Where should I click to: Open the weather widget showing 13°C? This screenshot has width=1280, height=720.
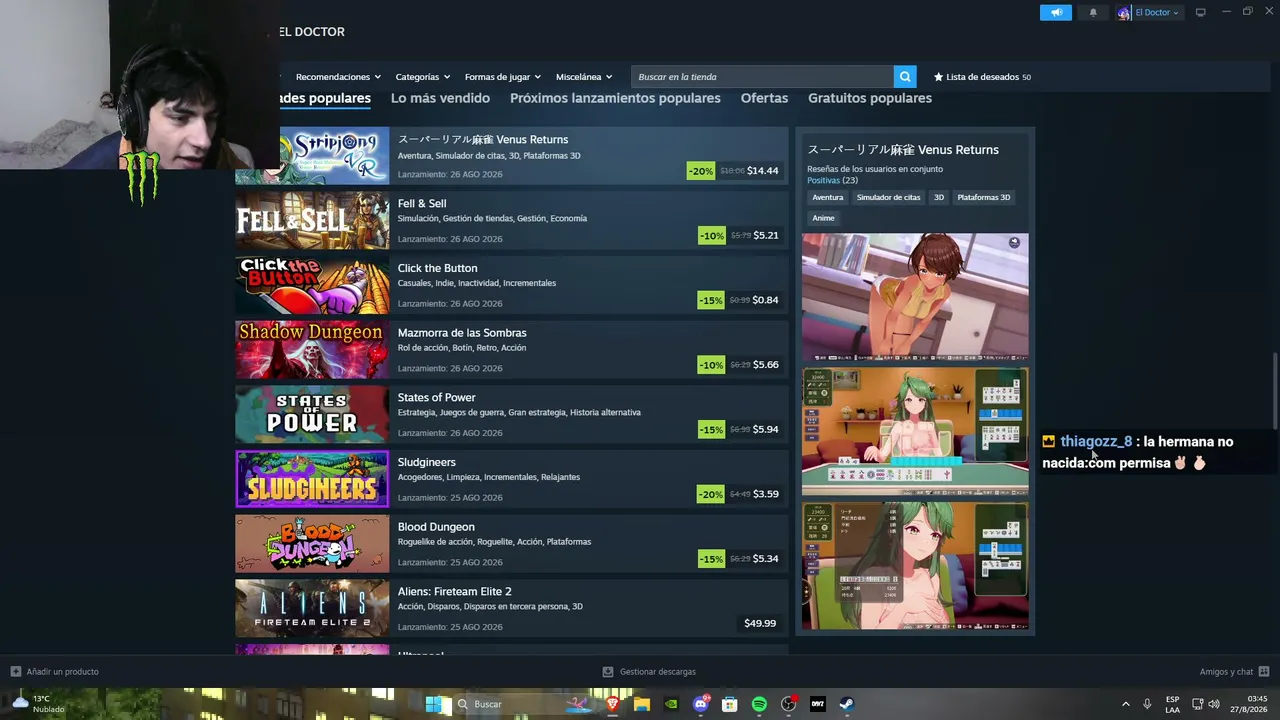(38, 704)
